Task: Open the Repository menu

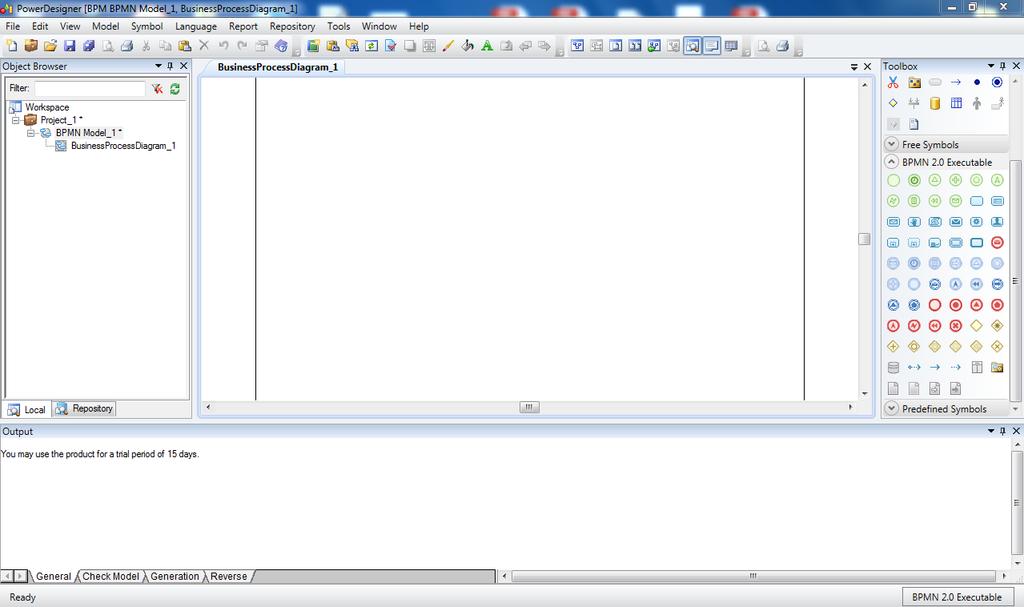Action: tap(292, 26)
